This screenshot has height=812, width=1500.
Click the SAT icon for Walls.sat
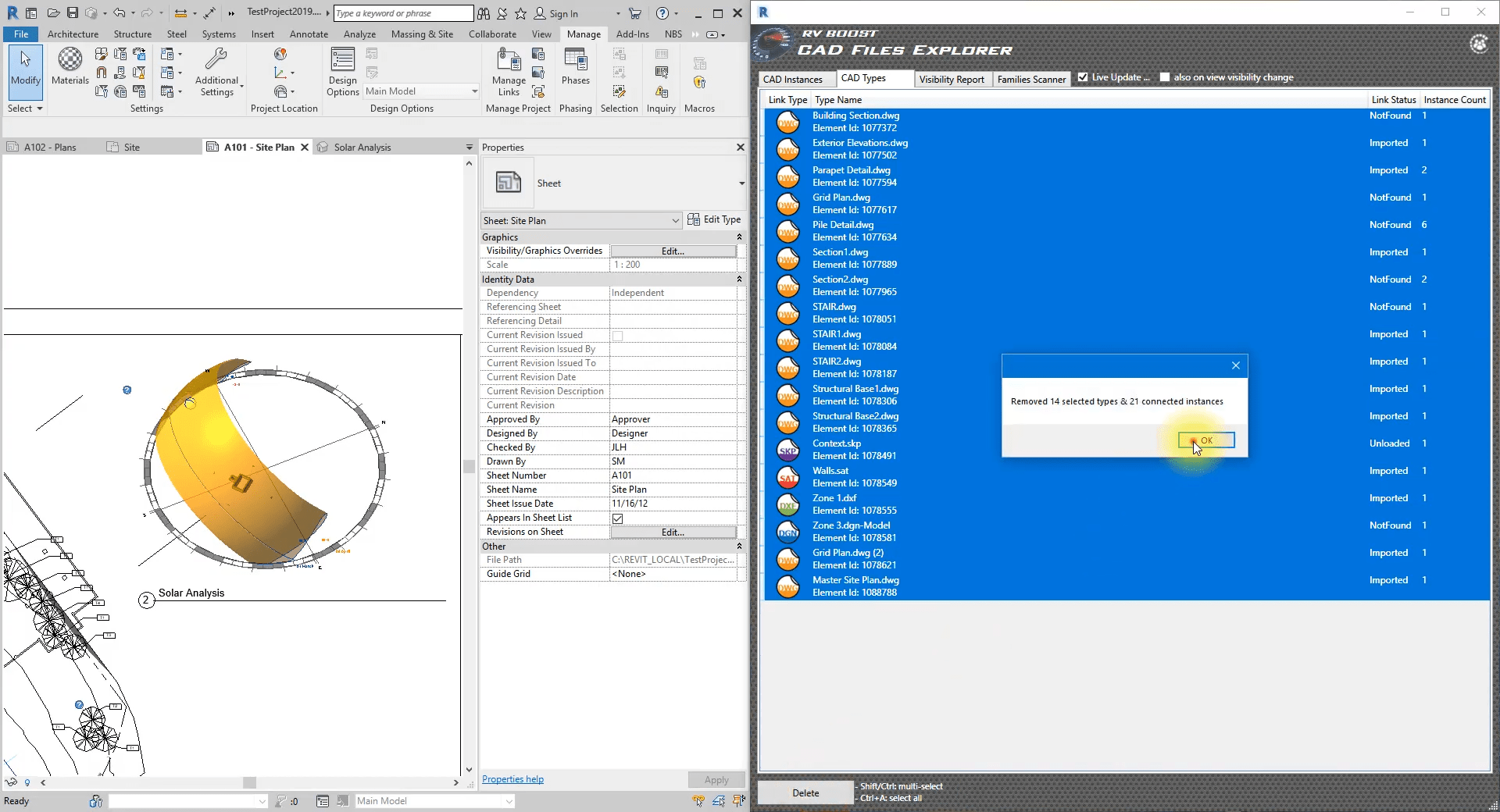pyautogui.click(x=787, y=477)
